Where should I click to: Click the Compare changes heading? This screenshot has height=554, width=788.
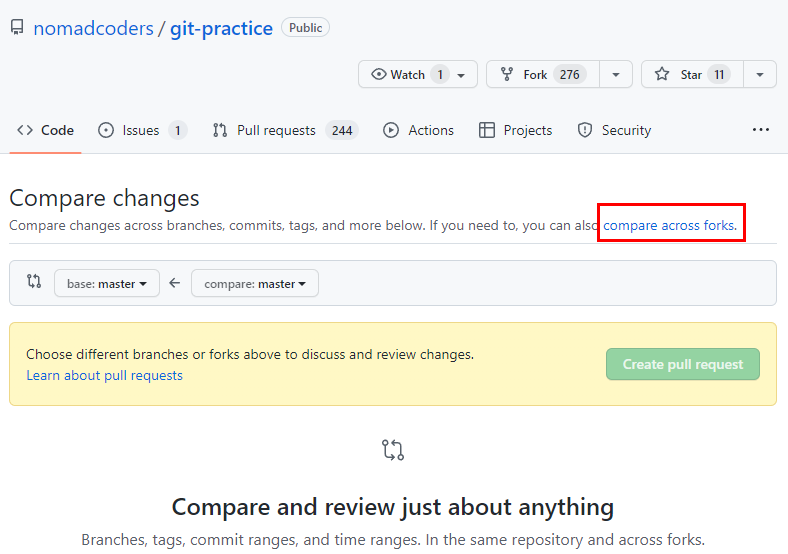point(104,198)
